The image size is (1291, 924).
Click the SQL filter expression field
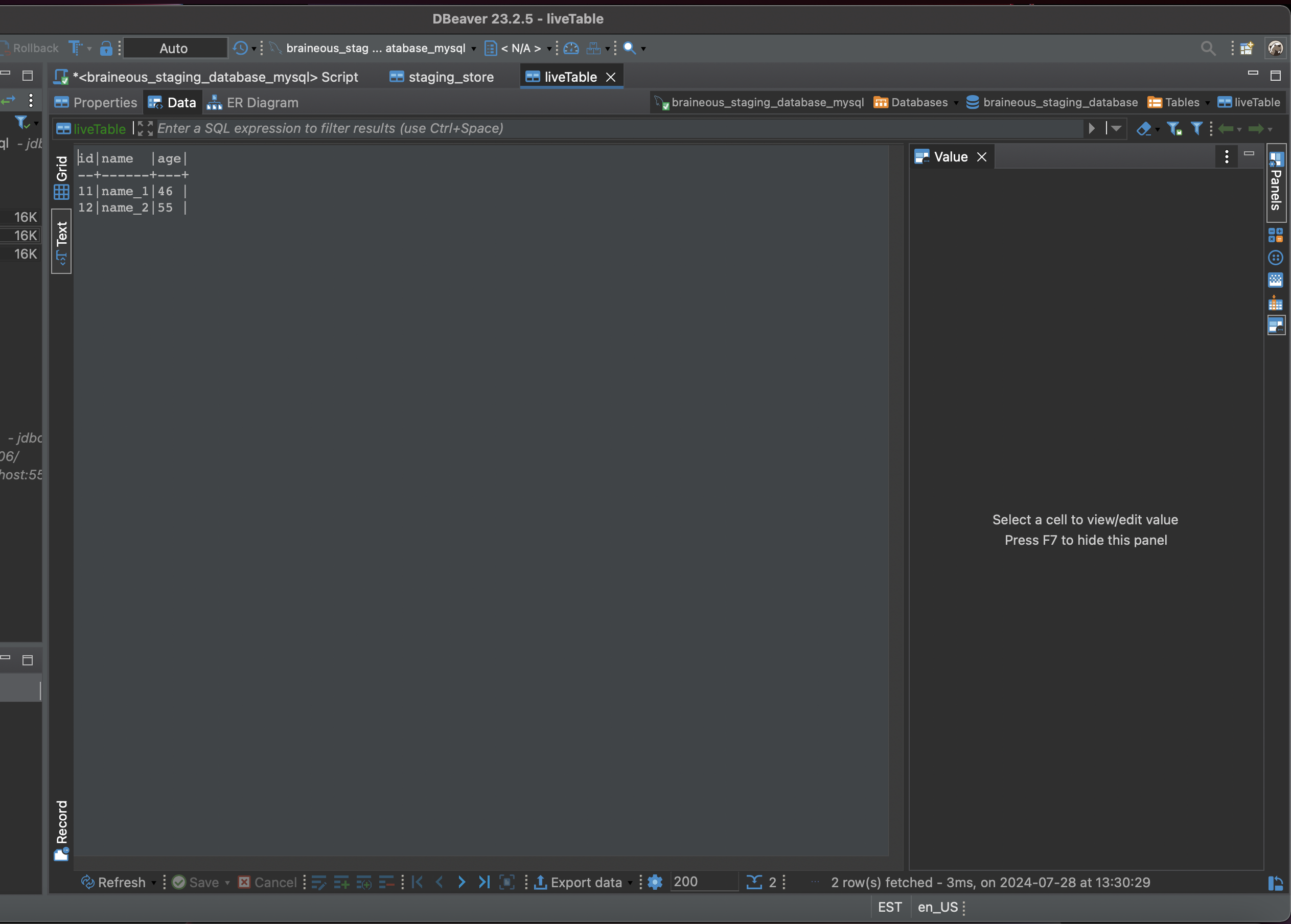(620, 129)
